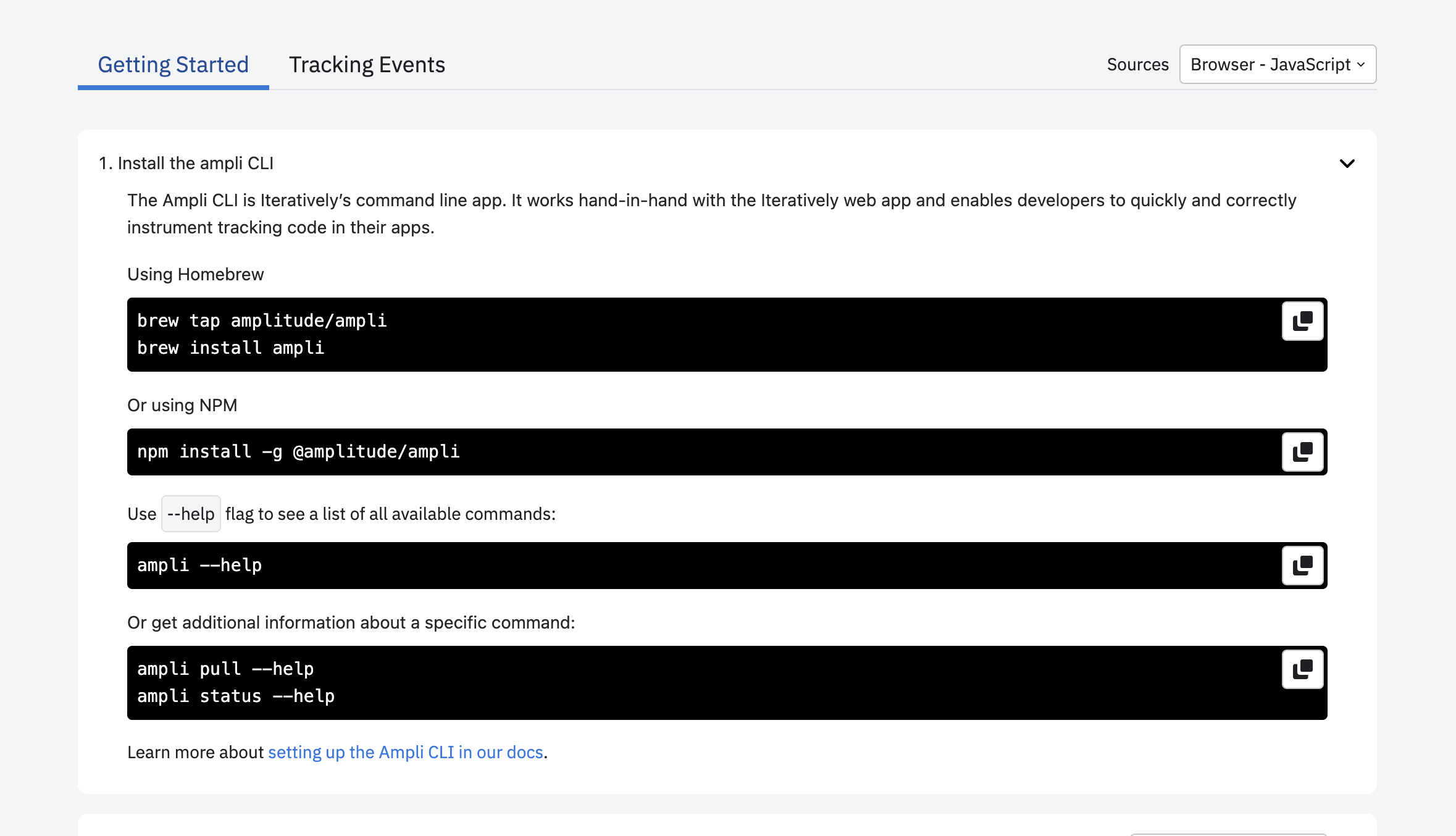Copy the ampli pull and status help commands
Screen dimensions: 1456x836
(x=1302, y=669)
